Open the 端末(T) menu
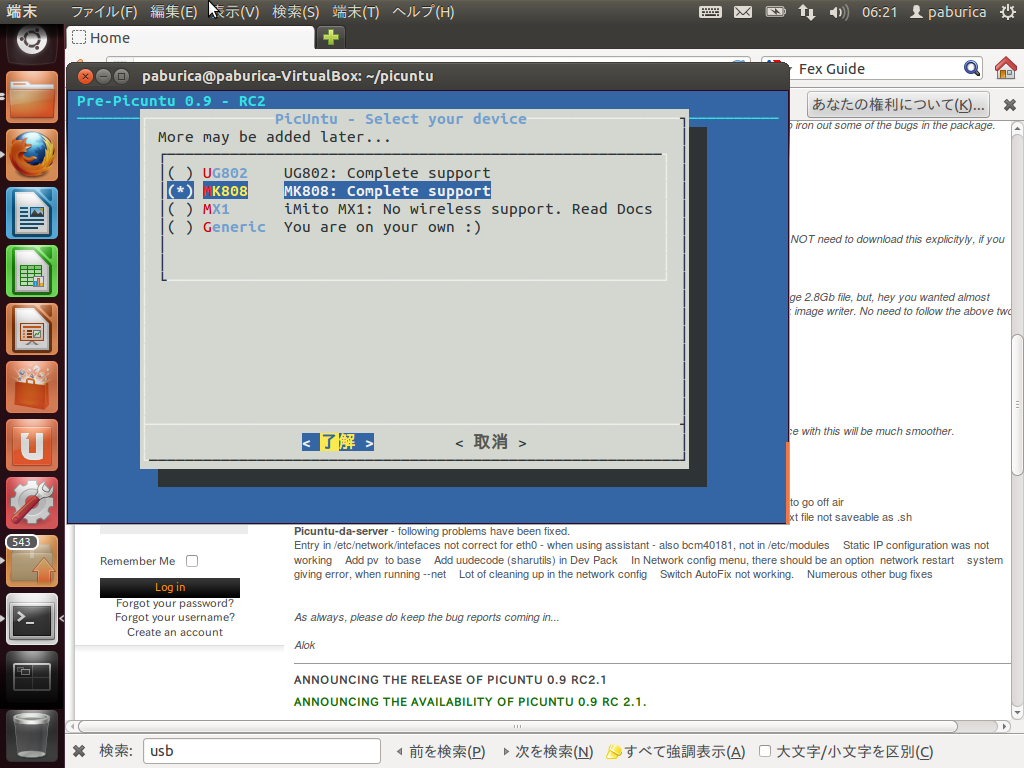 point(356,12)
